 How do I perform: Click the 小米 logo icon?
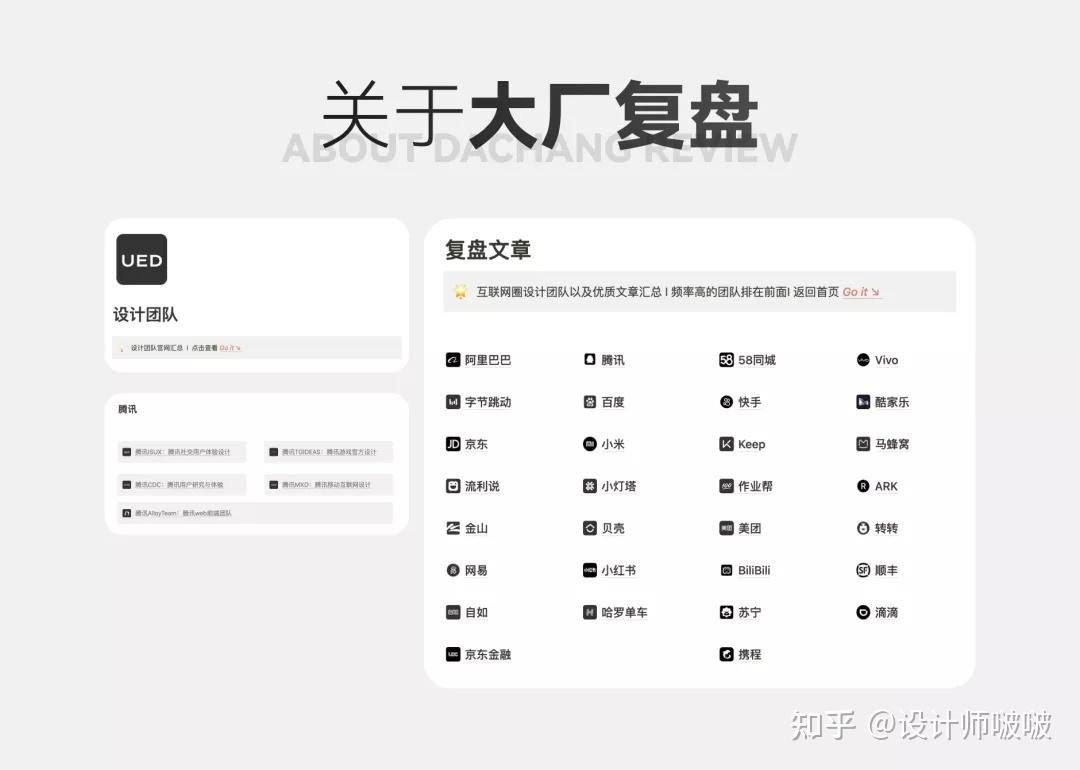click(590, 444)
